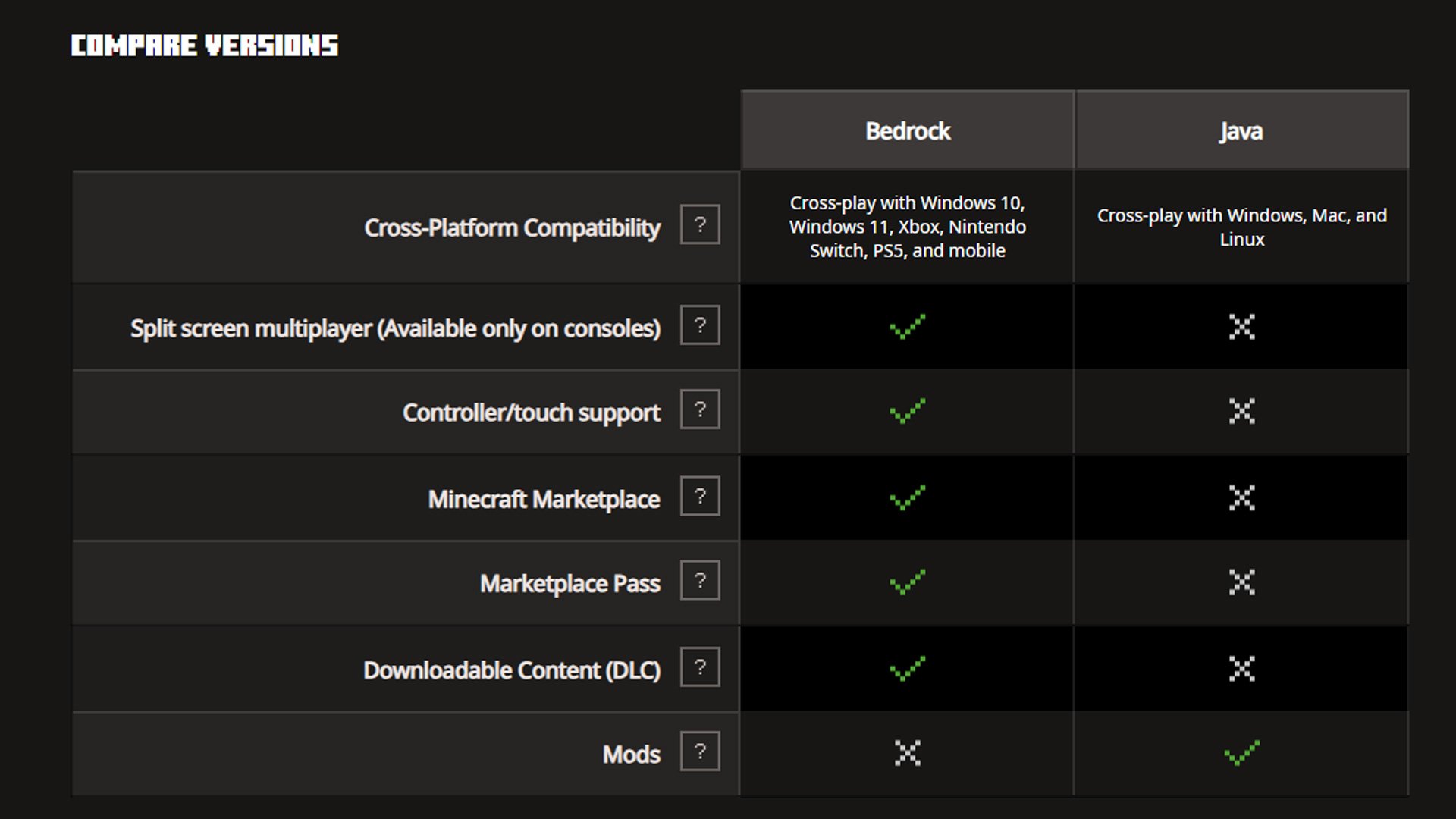Open help for Cross-Platform Compatibility
The image size is (1456, 819).
700,224
